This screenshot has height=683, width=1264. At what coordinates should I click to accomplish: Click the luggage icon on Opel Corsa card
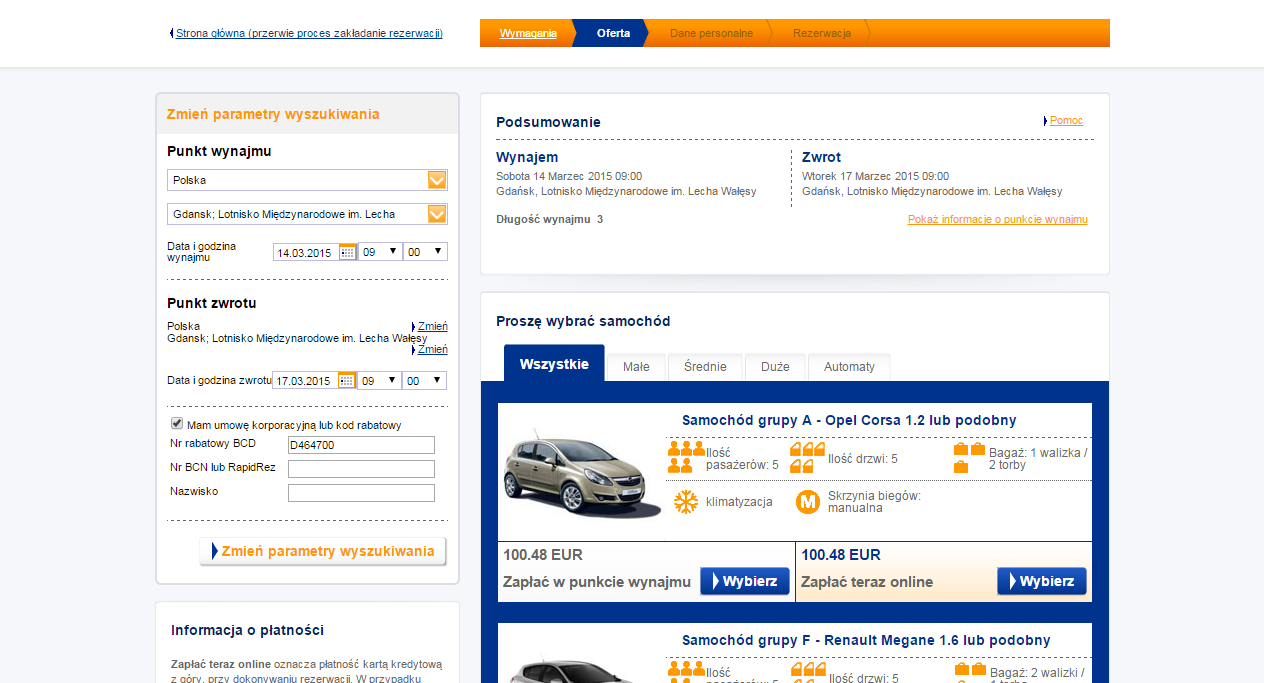point(969,457)
